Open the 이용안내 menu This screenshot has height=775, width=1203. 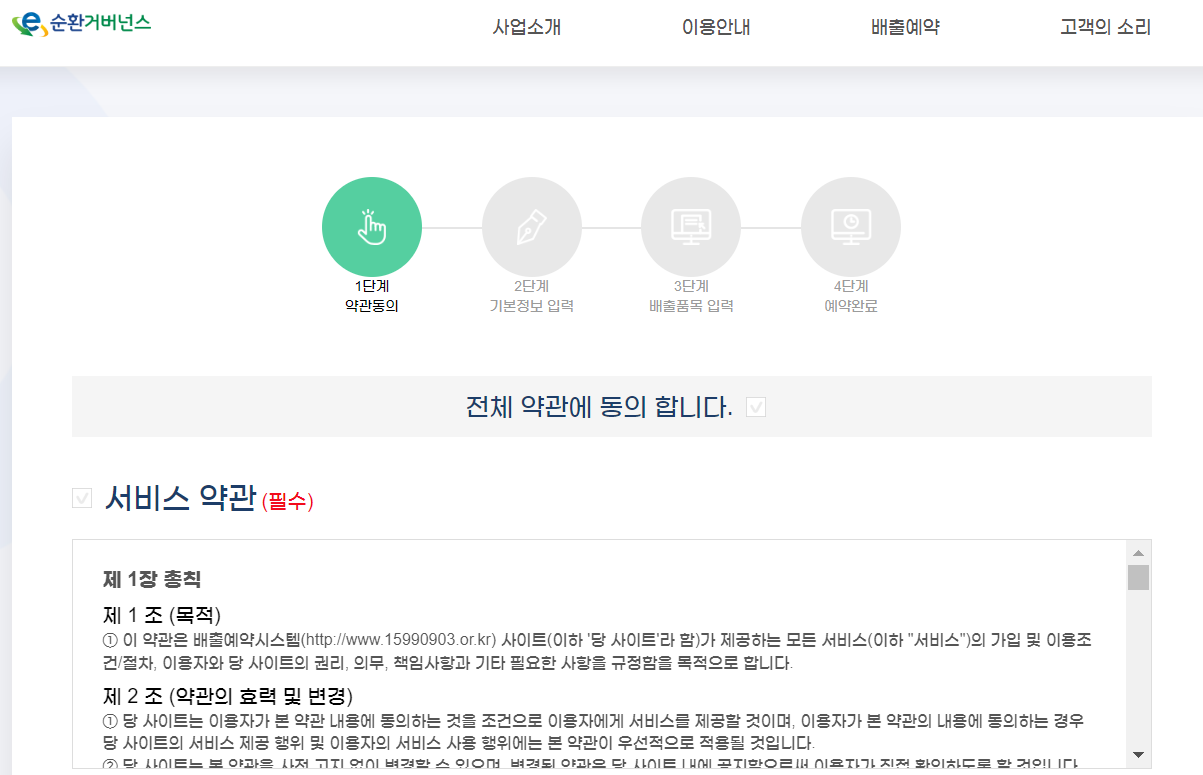(714, 28)
